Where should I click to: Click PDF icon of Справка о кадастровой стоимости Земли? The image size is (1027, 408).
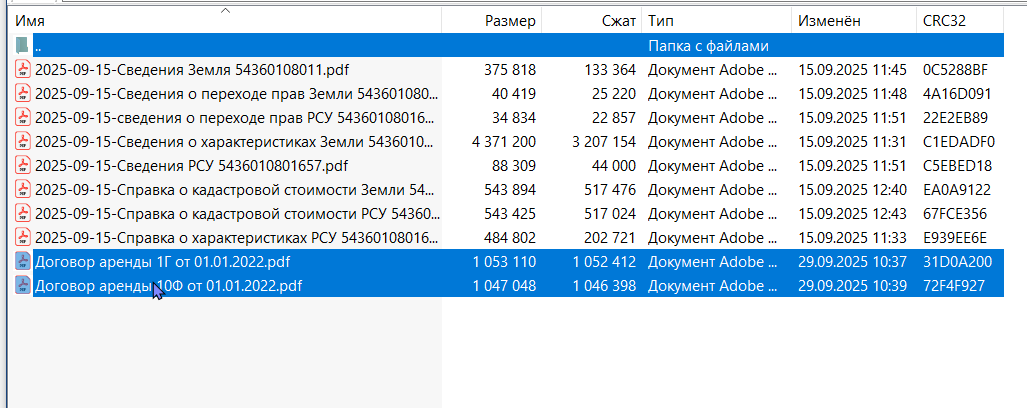24,190
